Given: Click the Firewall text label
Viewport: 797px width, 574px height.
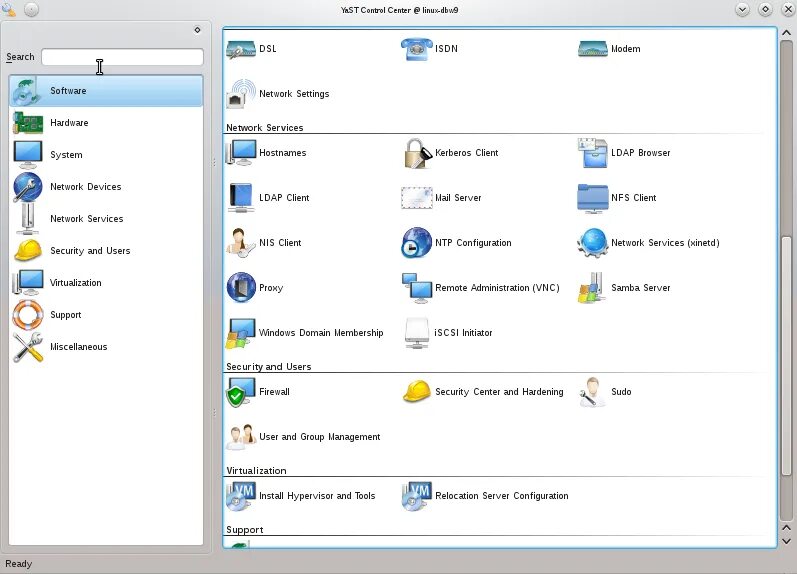Looking at the screenshot, I should click(274, 392).
